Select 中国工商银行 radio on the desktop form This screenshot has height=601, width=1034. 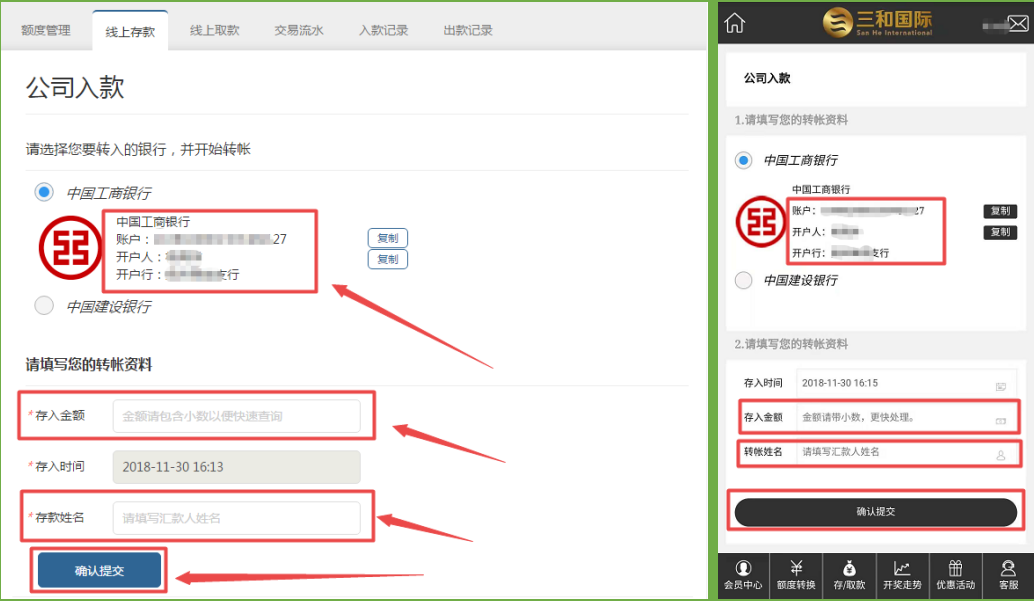pos(44,192)
